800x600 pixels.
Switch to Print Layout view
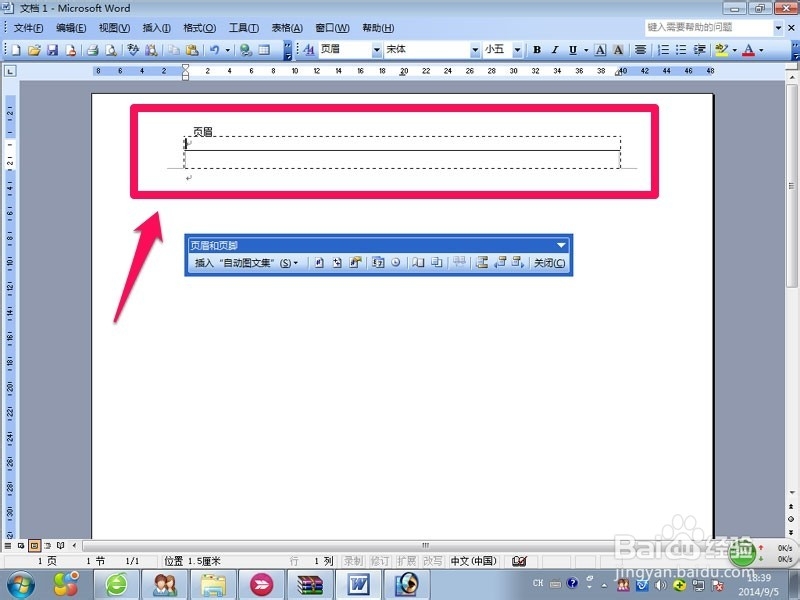pyautogui.click(x=34, y=546)
